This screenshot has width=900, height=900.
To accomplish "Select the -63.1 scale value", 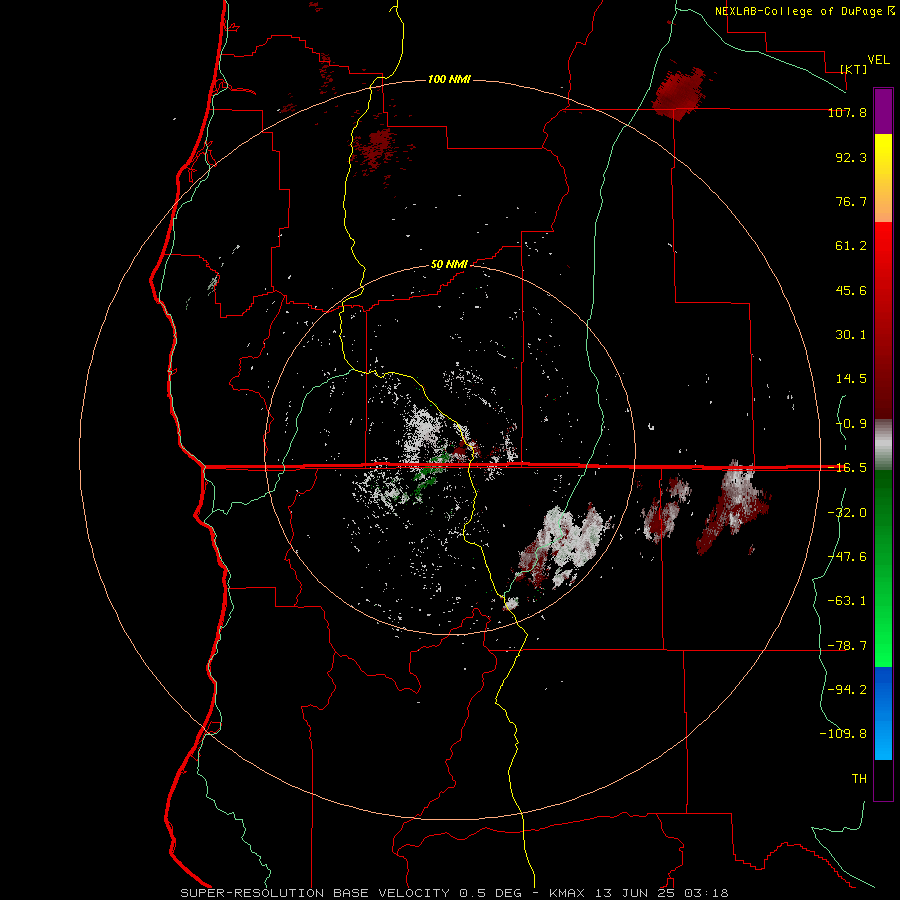I will click(847, 601).
